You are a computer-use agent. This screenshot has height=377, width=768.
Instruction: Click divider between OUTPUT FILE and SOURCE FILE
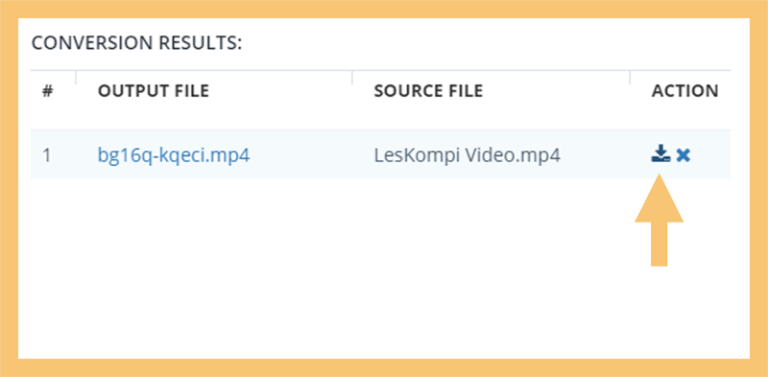pos(352,77)
